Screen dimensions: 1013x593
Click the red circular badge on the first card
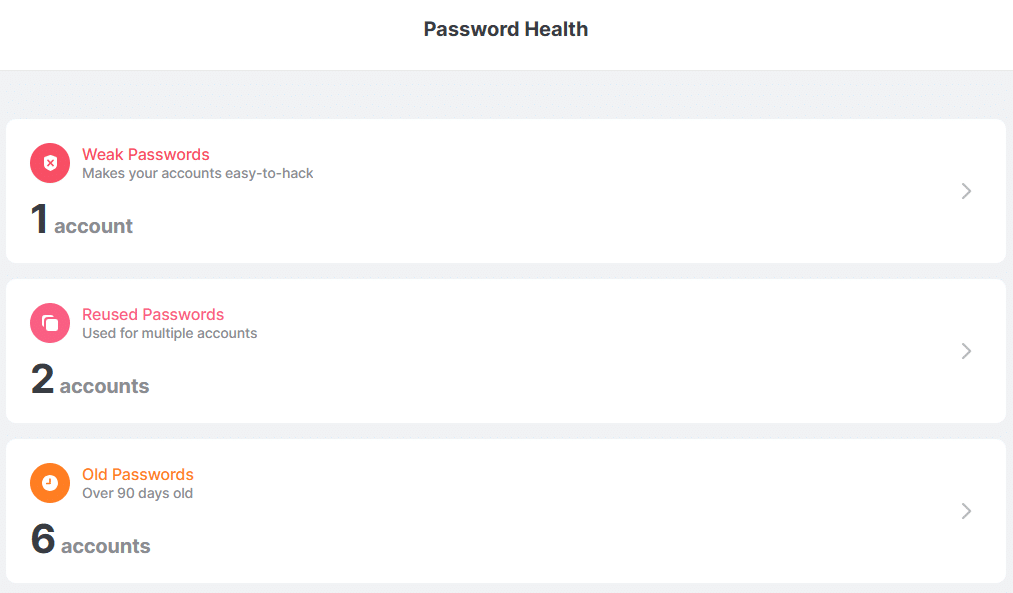pos(50,163)
